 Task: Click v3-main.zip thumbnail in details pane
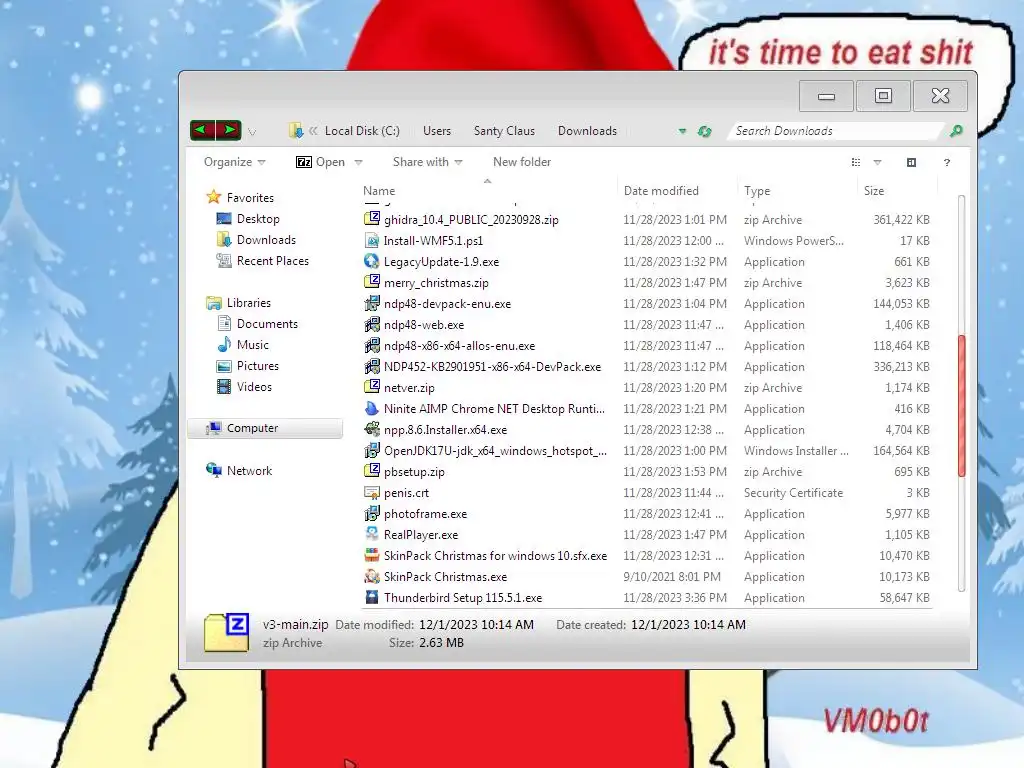click(x=226, y=632)
